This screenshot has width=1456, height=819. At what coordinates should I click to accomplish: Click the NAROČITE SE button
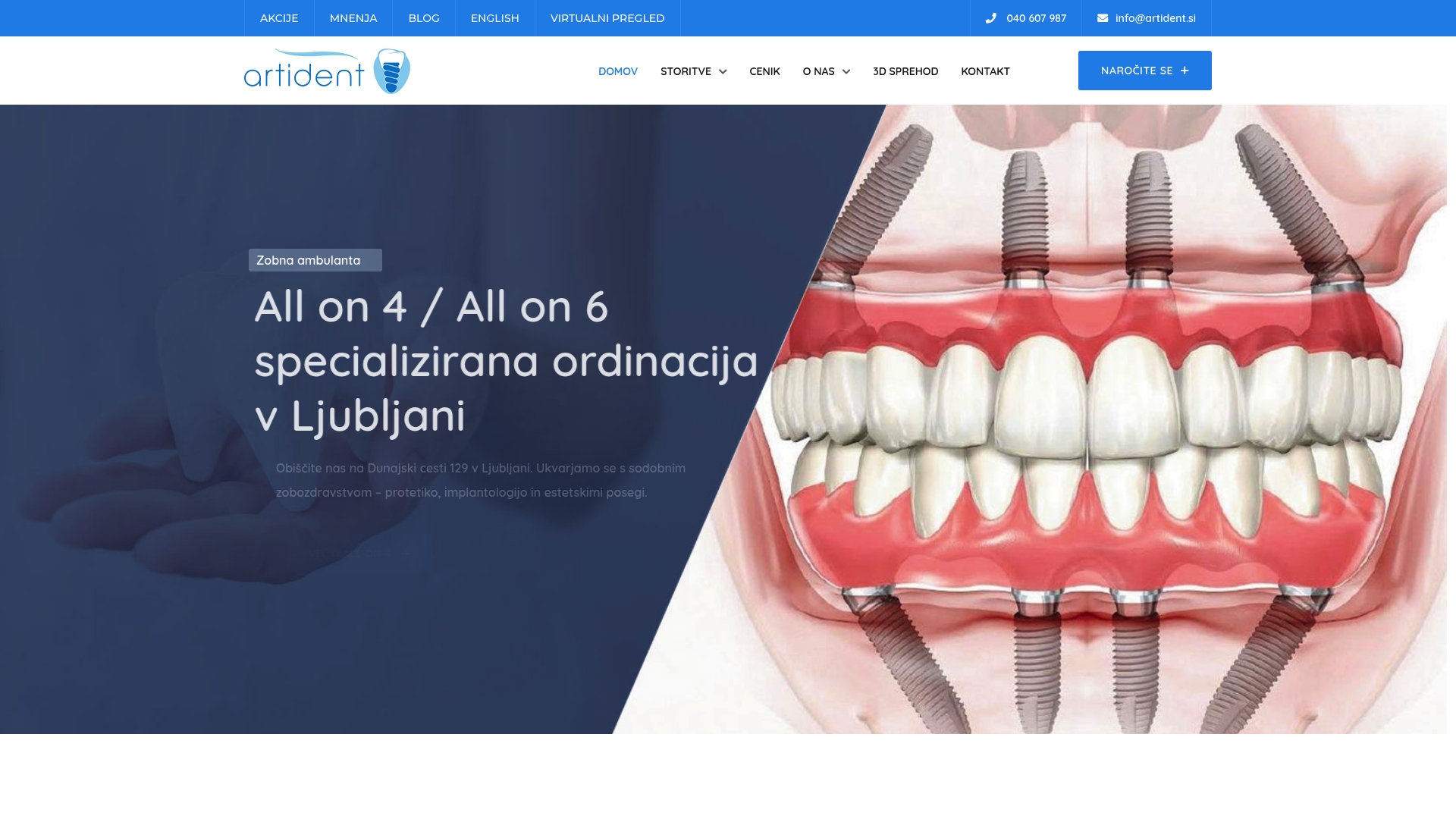tap(1144, 70)
